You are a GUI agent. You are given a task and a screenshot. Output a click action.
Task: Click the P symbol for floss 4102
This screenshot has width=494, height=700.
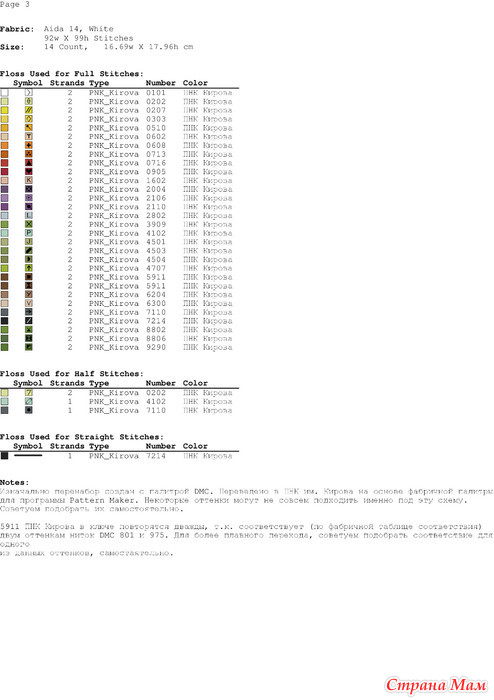click(x=29, y=233)
